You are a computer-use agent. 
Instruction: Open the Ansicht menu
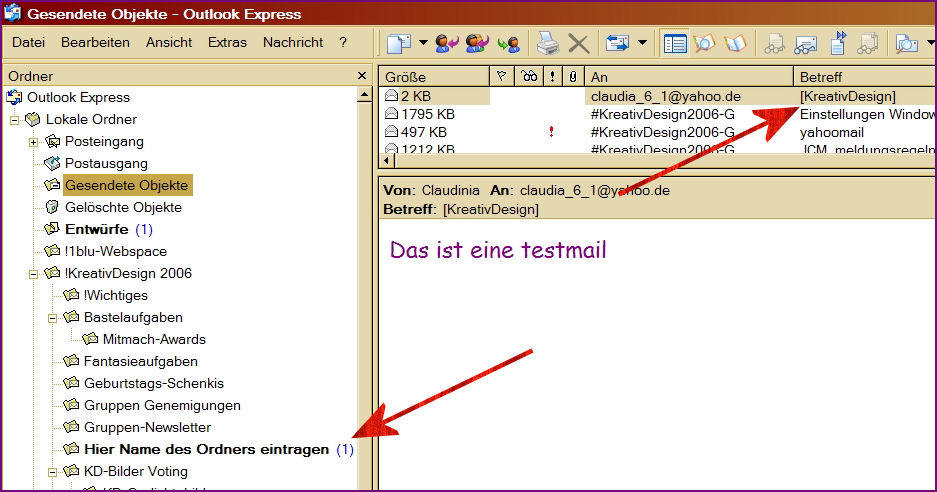tap(169, 42)
